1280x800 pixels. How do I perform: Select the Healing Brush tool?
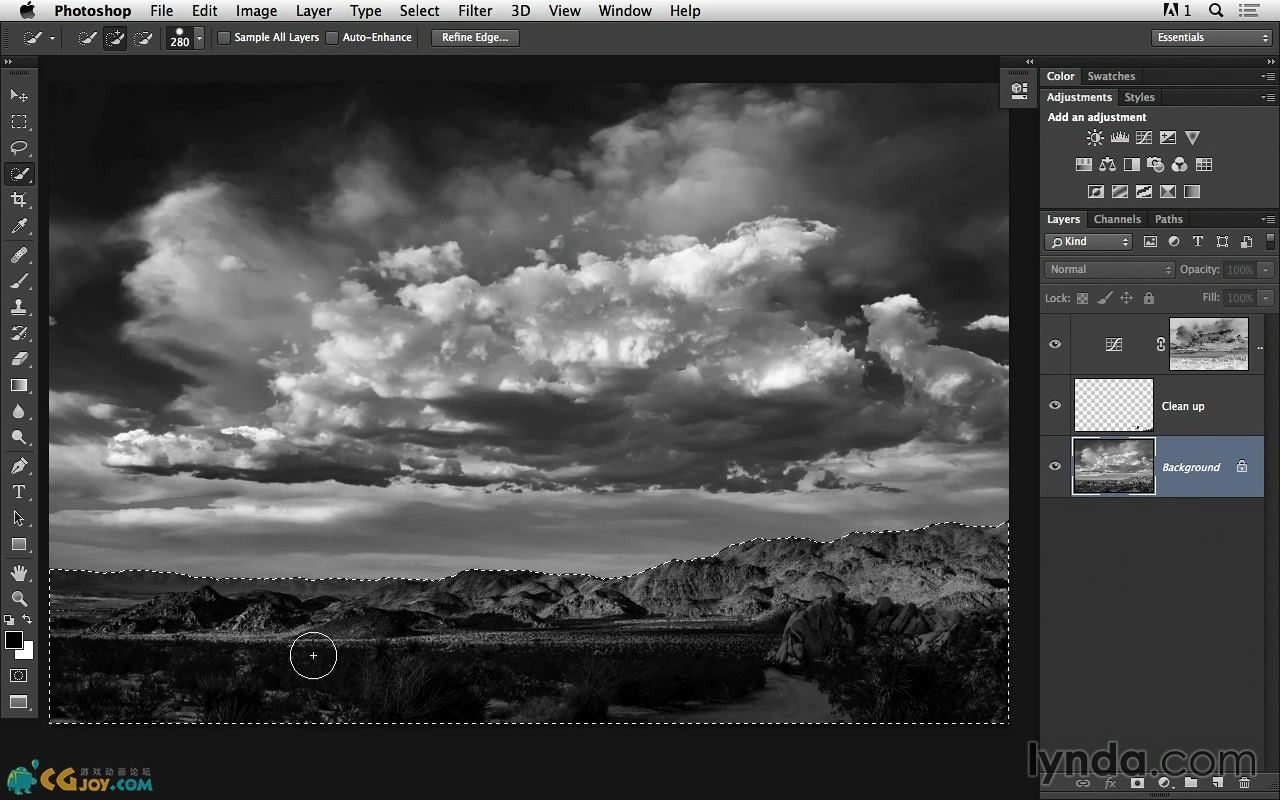19,256
